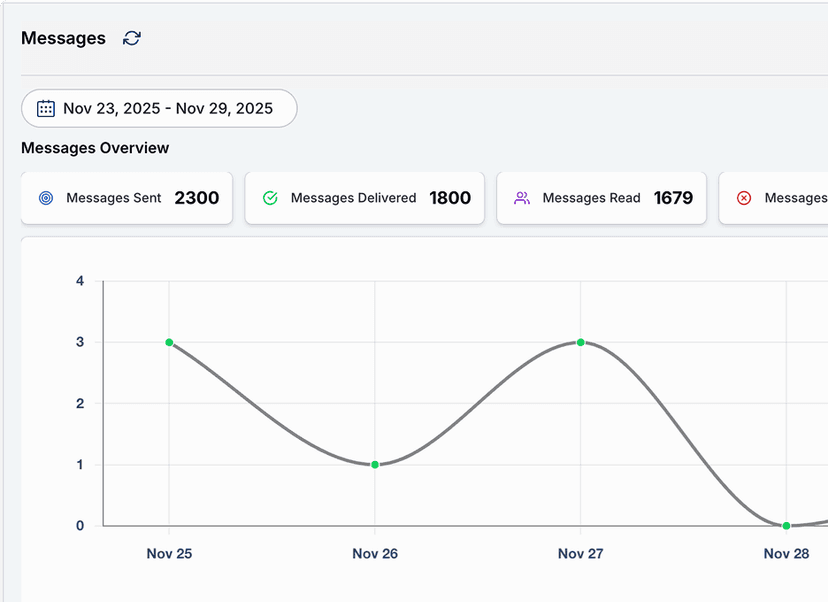Screen dimensions: 828x602
Task: Click the green point at Nov 26 on the chart
Action: click(375, 464)
